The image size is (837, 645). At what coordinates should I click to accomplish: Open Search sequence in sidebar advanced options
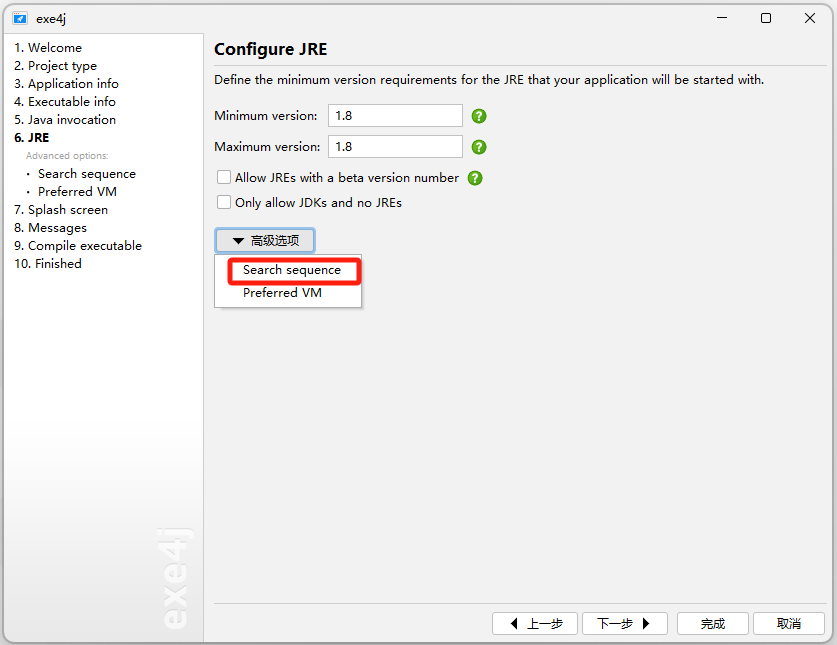point(87,174)
